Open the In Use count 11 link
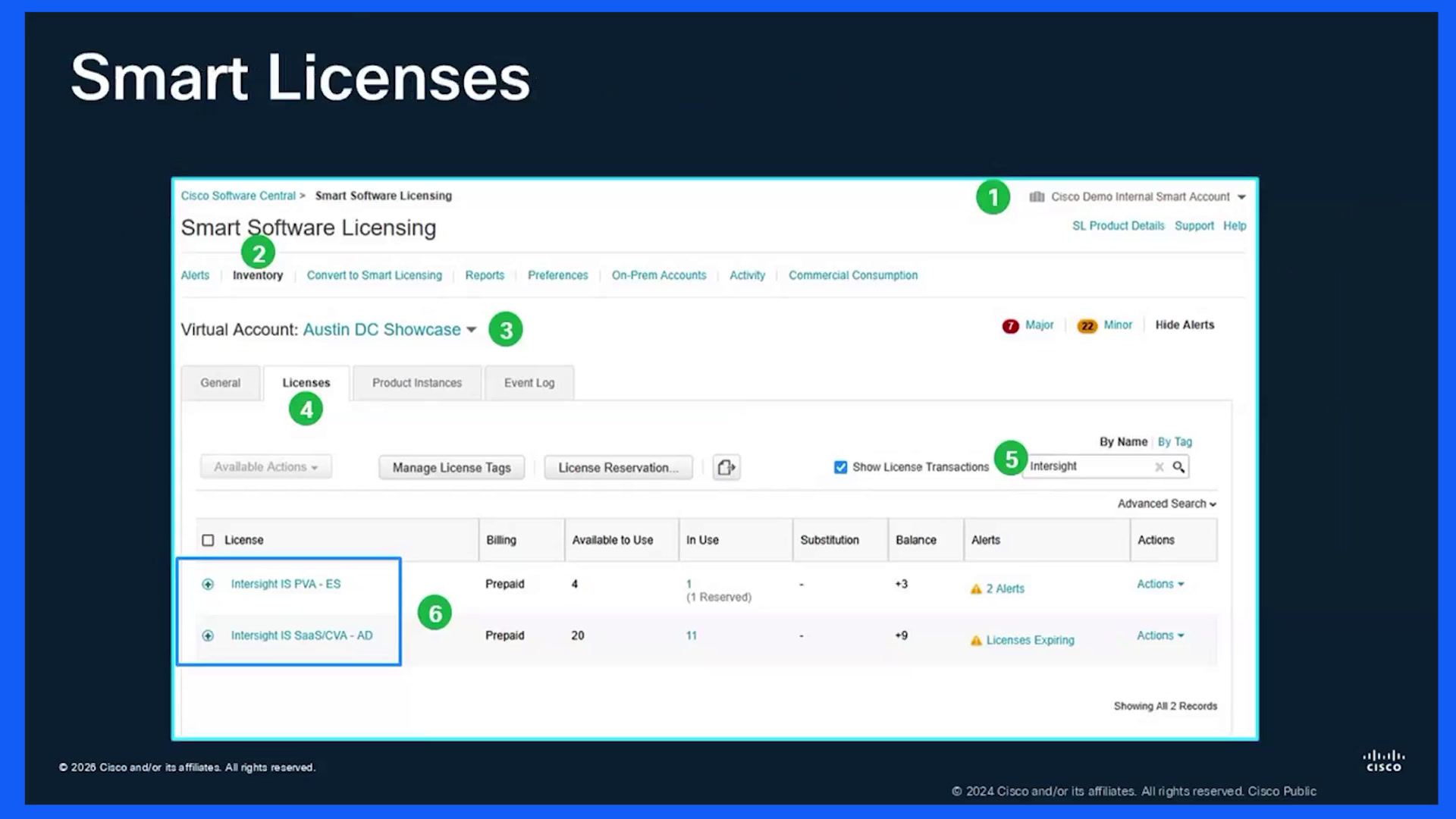Screen dimensions: 1456x819 tap(692, 635)
